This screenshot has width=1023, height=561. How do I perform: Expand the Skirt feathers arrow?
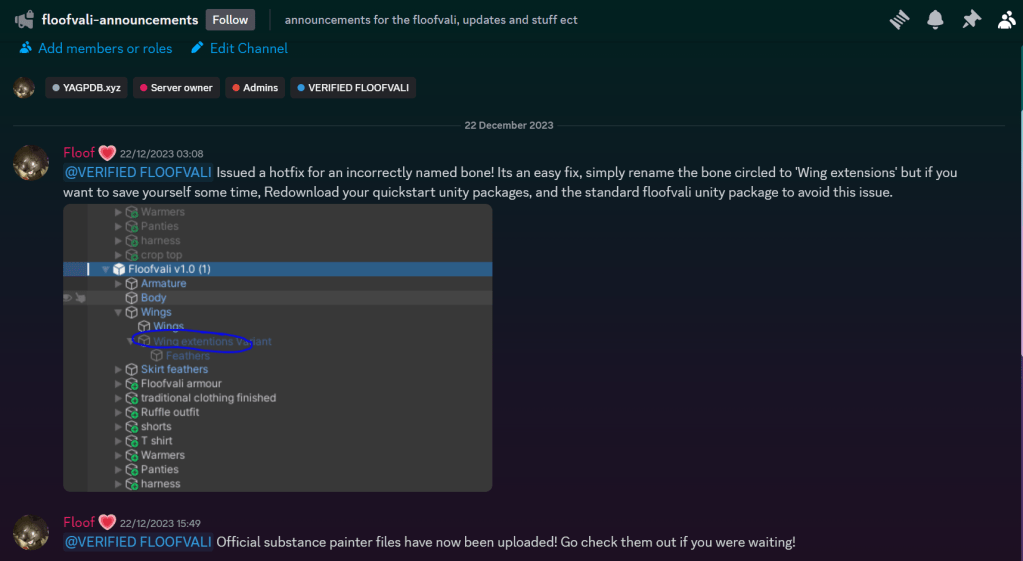click(x=119, y=370)
